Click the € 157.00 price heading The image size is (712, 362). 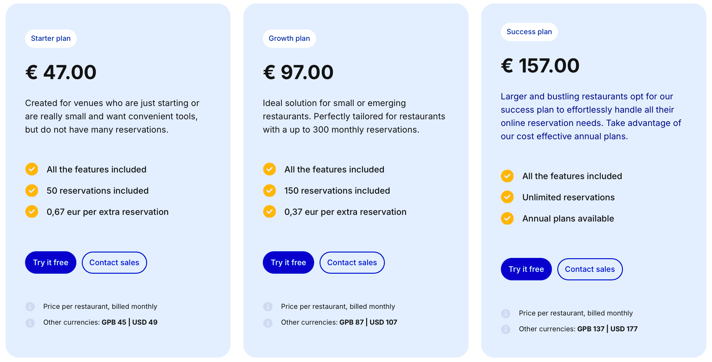pyautogui.click(x=540, y=66)
